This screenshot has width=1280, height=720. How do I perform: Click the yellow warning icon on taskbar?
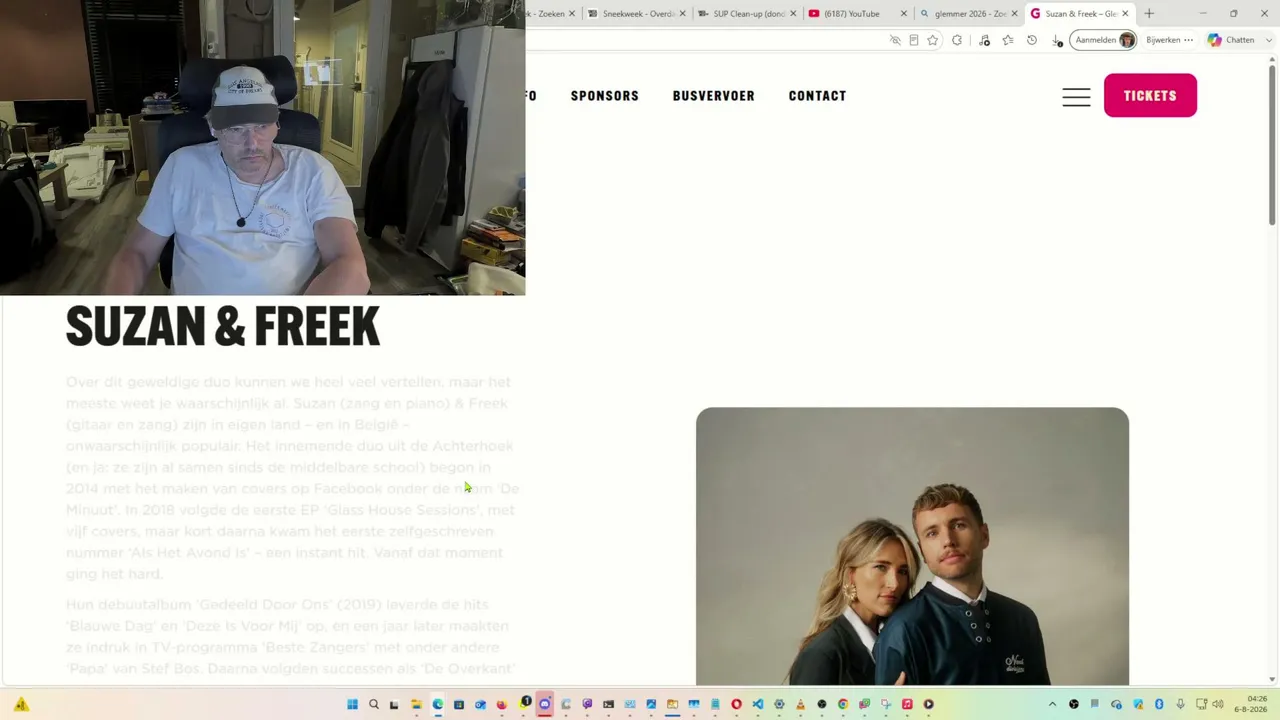tap(21, 704)
